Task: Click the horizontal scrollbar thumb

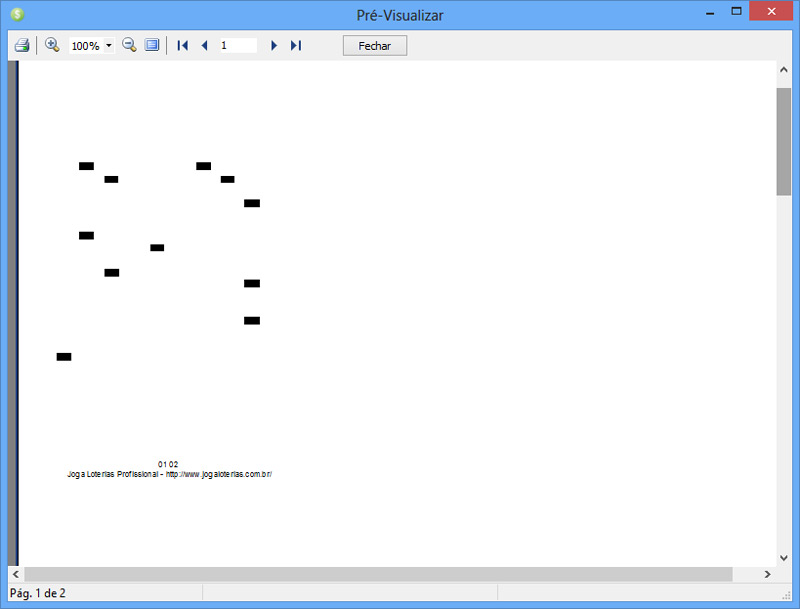Action: (x=379, y=574)
